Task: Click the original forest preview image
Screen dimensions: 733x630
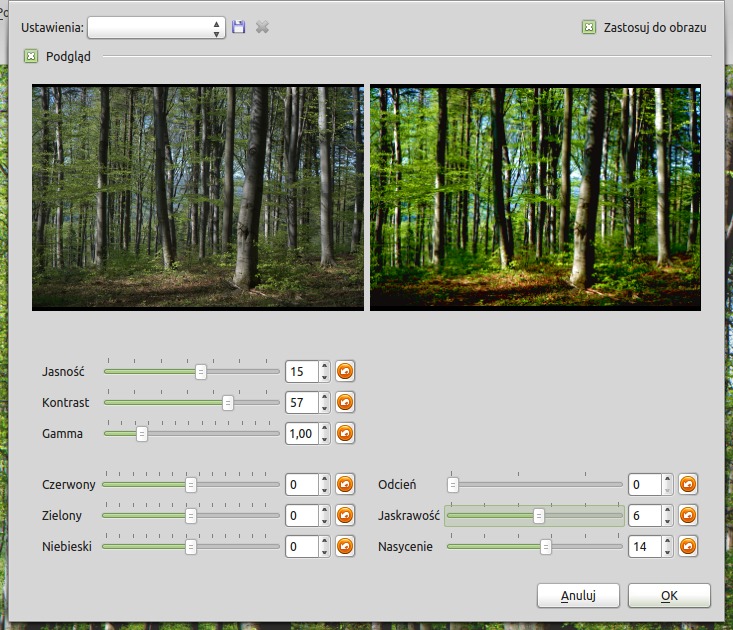Action: click(x=198, y=197)
